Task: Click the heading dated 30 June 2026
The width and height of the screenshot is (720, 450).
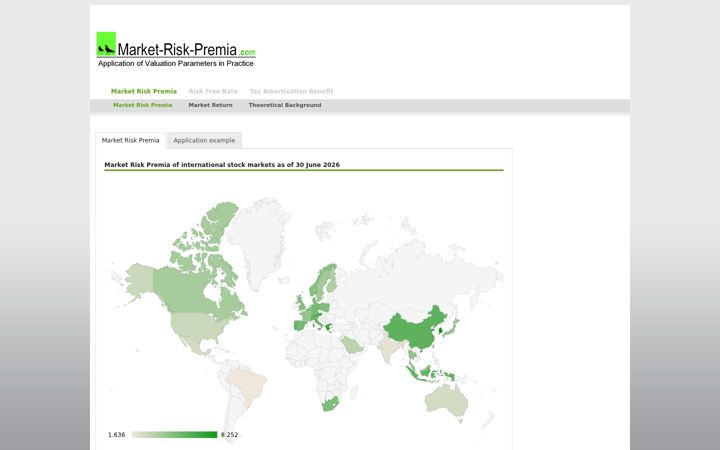Action: coord(222,165)
